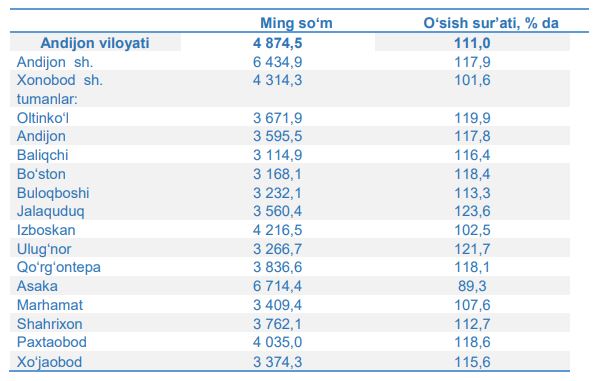Select the Ulug'nor district name
The height and width of the screenshot is (381, 596).
[x=44, y=249]
